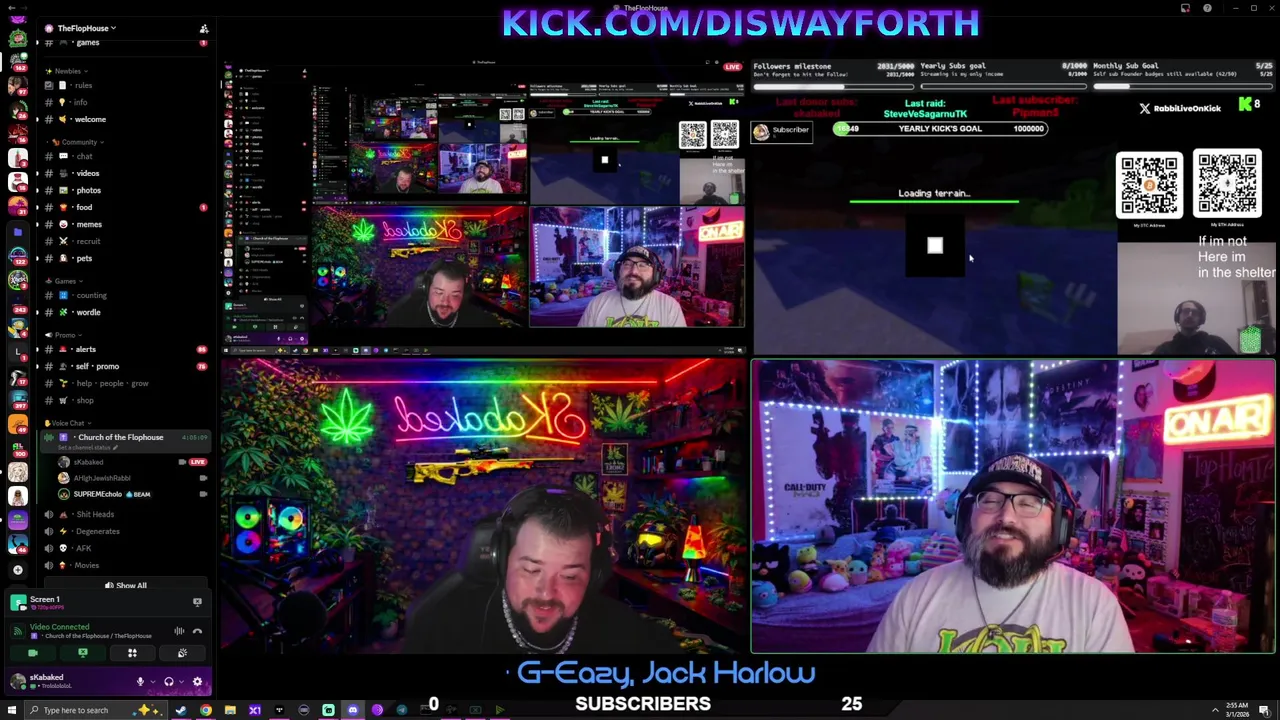Join the Movies voice channel
Screen dimensions: 1280x720
point(125,565)
